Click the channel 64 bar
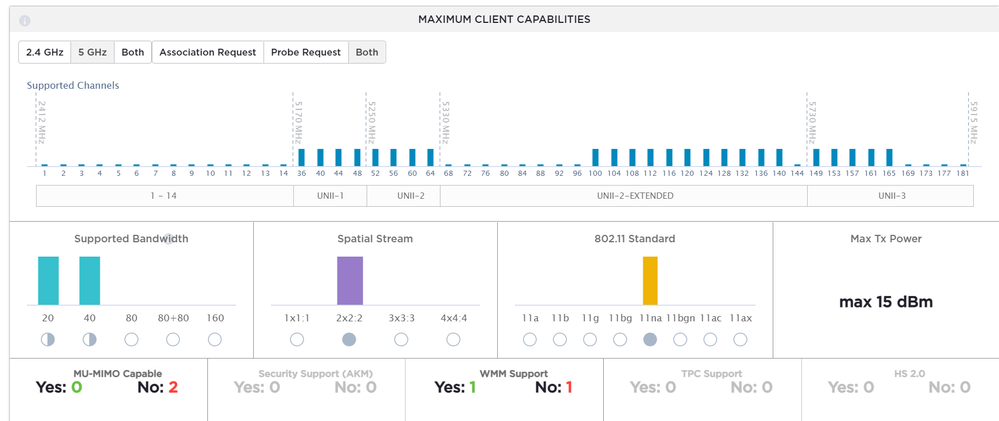This screenshot has width=999, height=421. point(431,157)
